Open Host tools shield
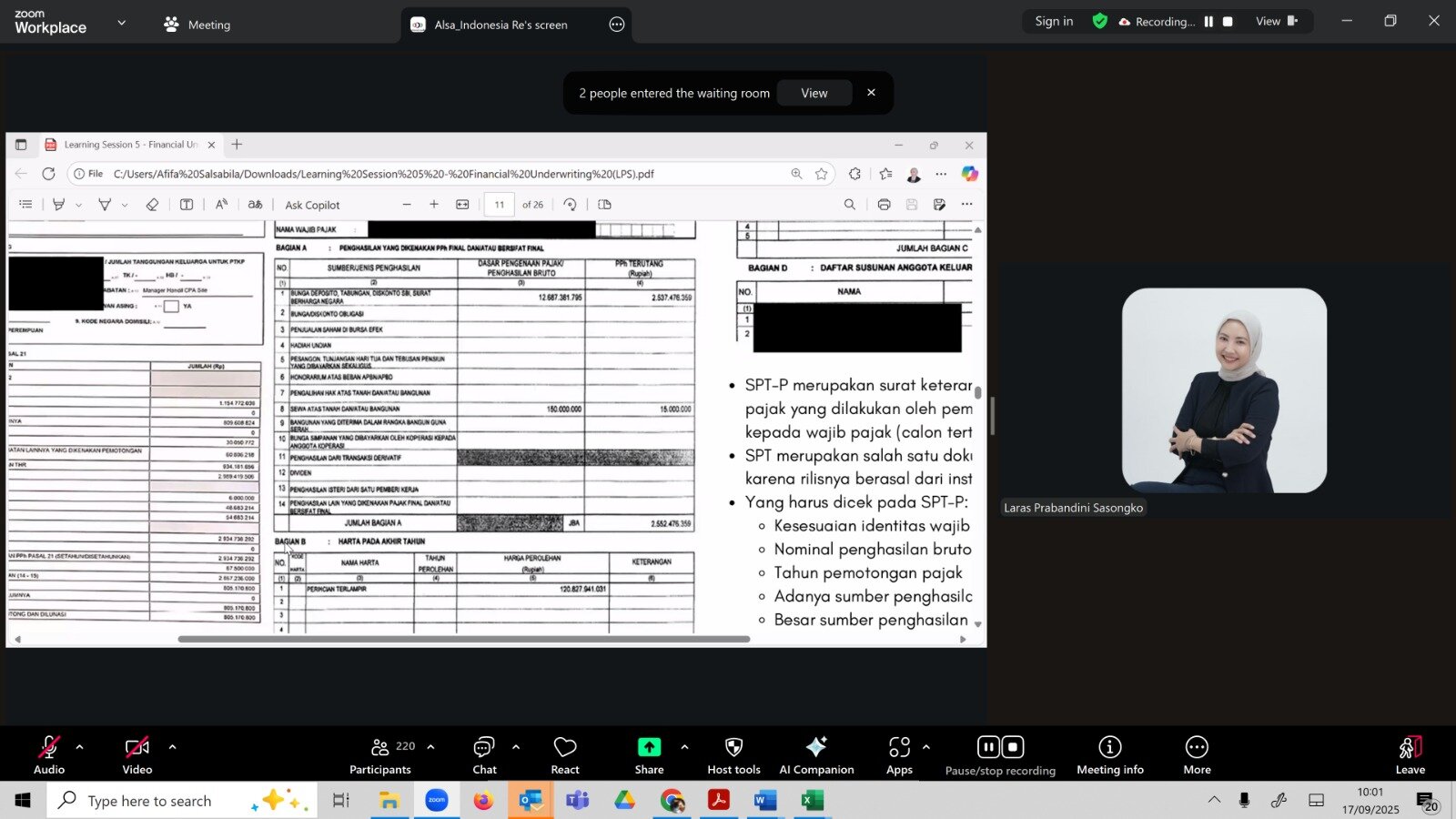The height and width of the screenshot is (819, 1456). [733, 755]
